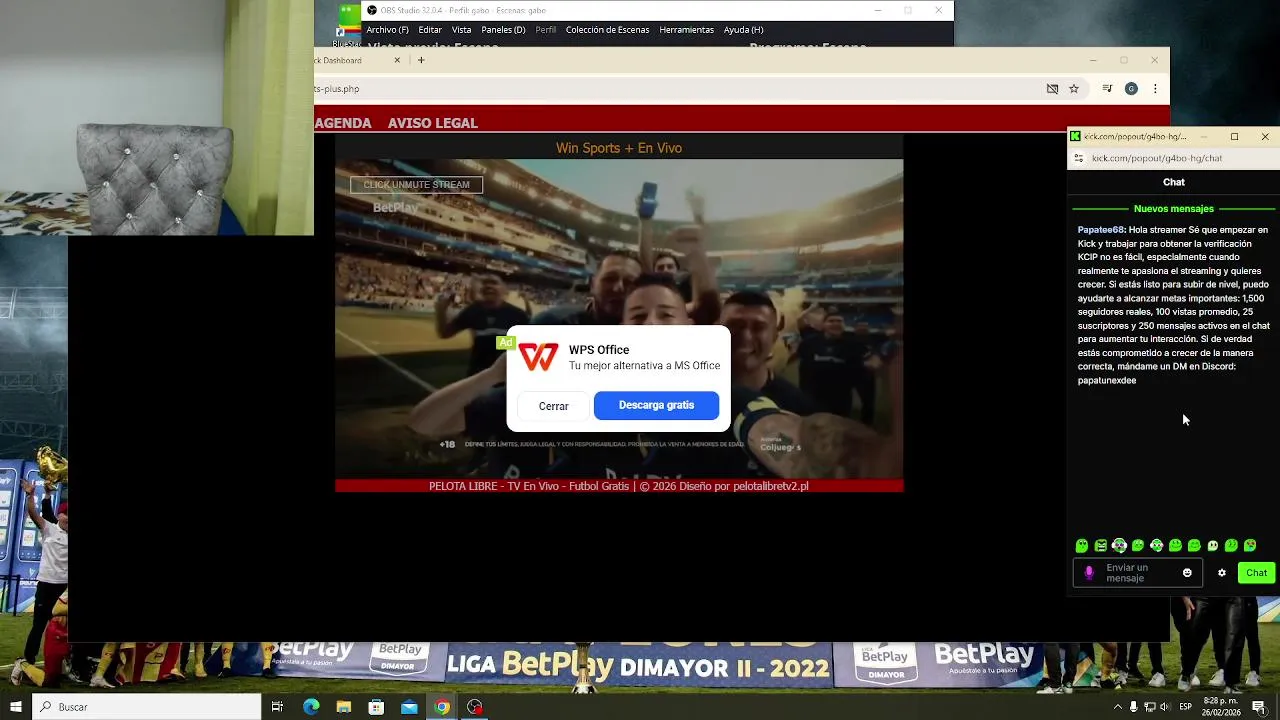
Task: Open pelotalibretv2.pl footer link text
Action: 771,486
